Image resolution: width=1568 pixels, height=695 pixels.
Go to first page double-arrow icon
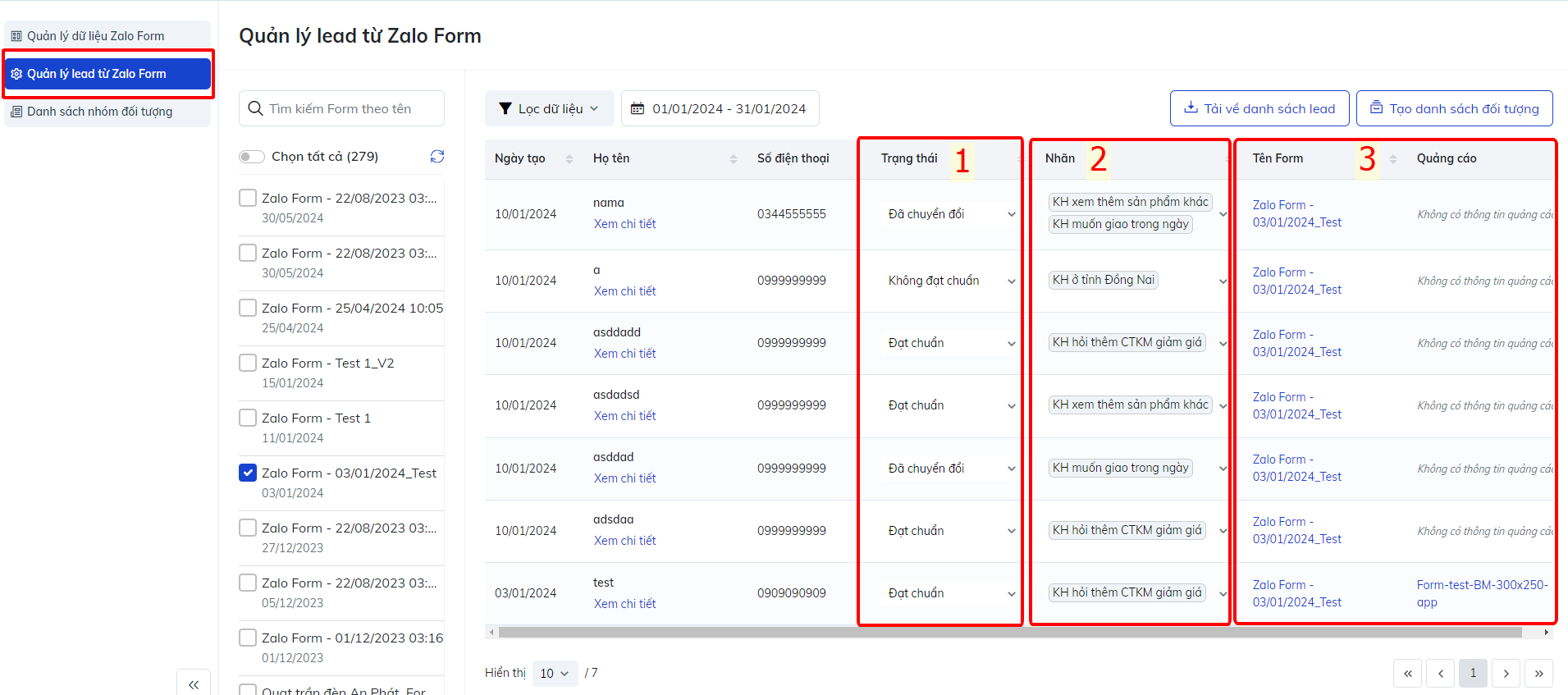coord(1407,674)
